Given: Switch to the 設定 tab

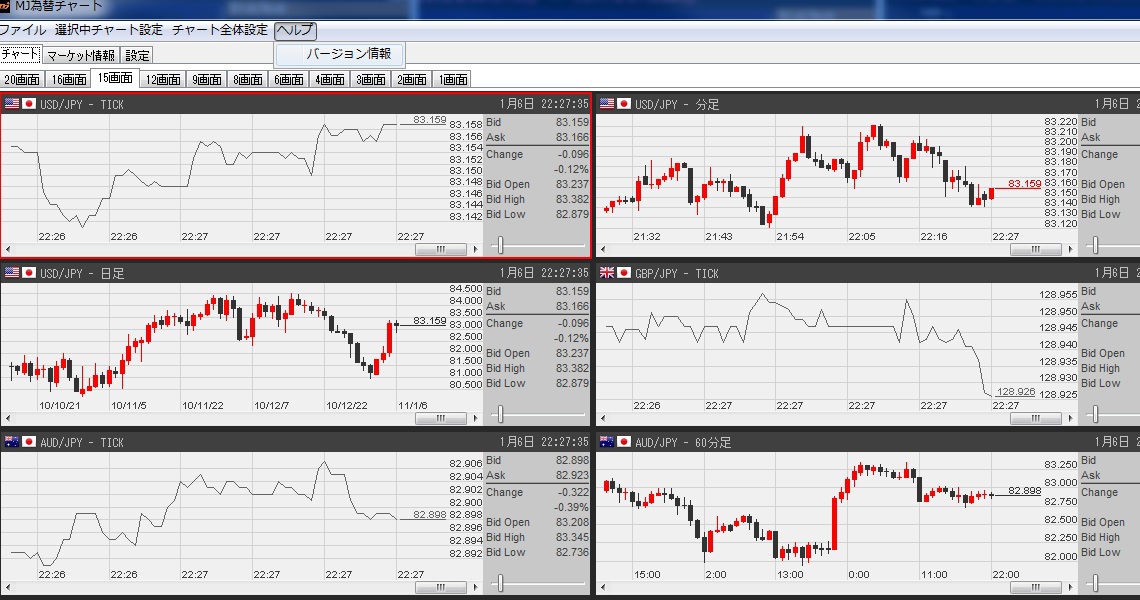Looking at the screenshot, I should 138,56.
